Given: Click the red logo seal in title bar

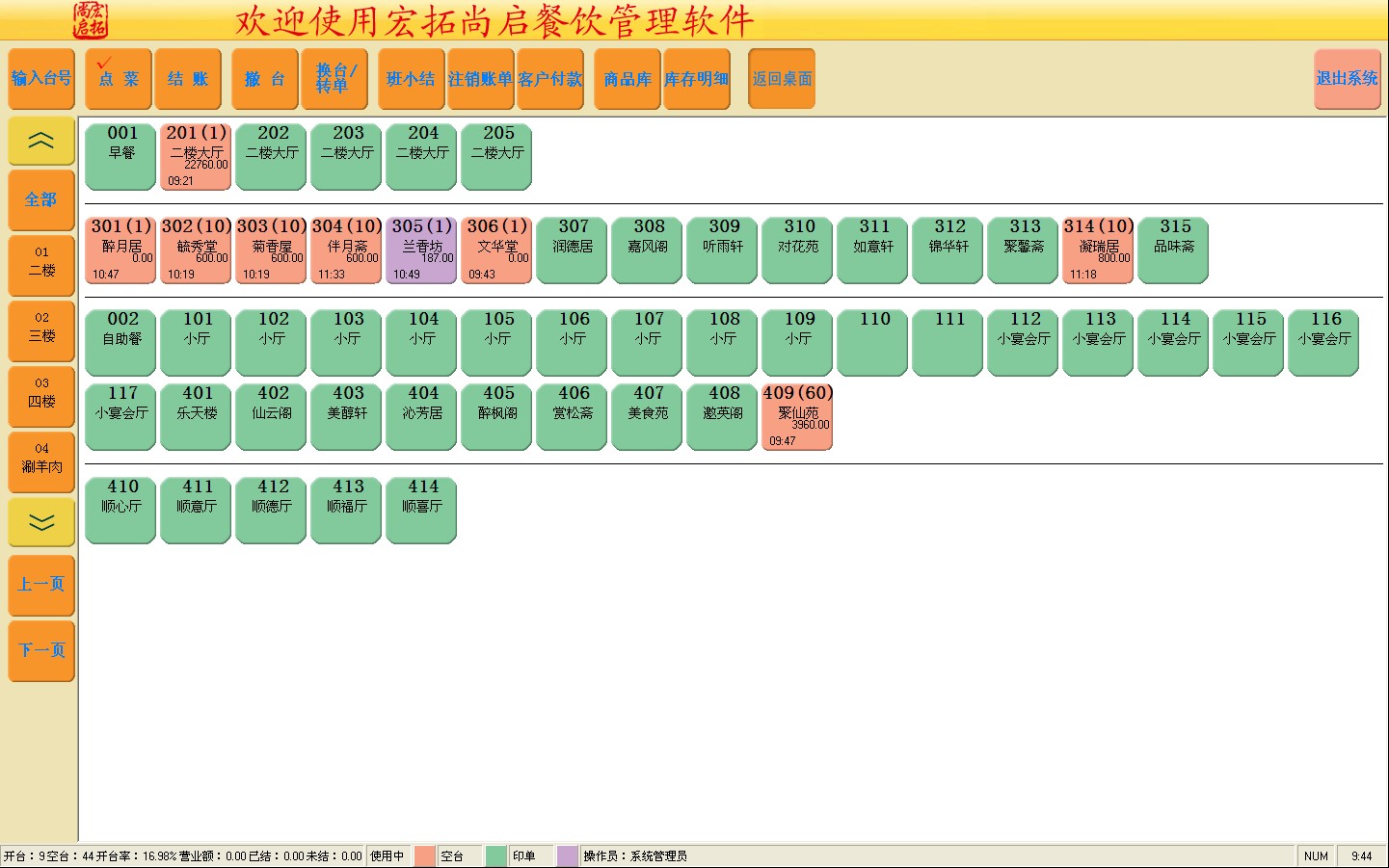Looking at the screenshot, I should pos(90,19).
